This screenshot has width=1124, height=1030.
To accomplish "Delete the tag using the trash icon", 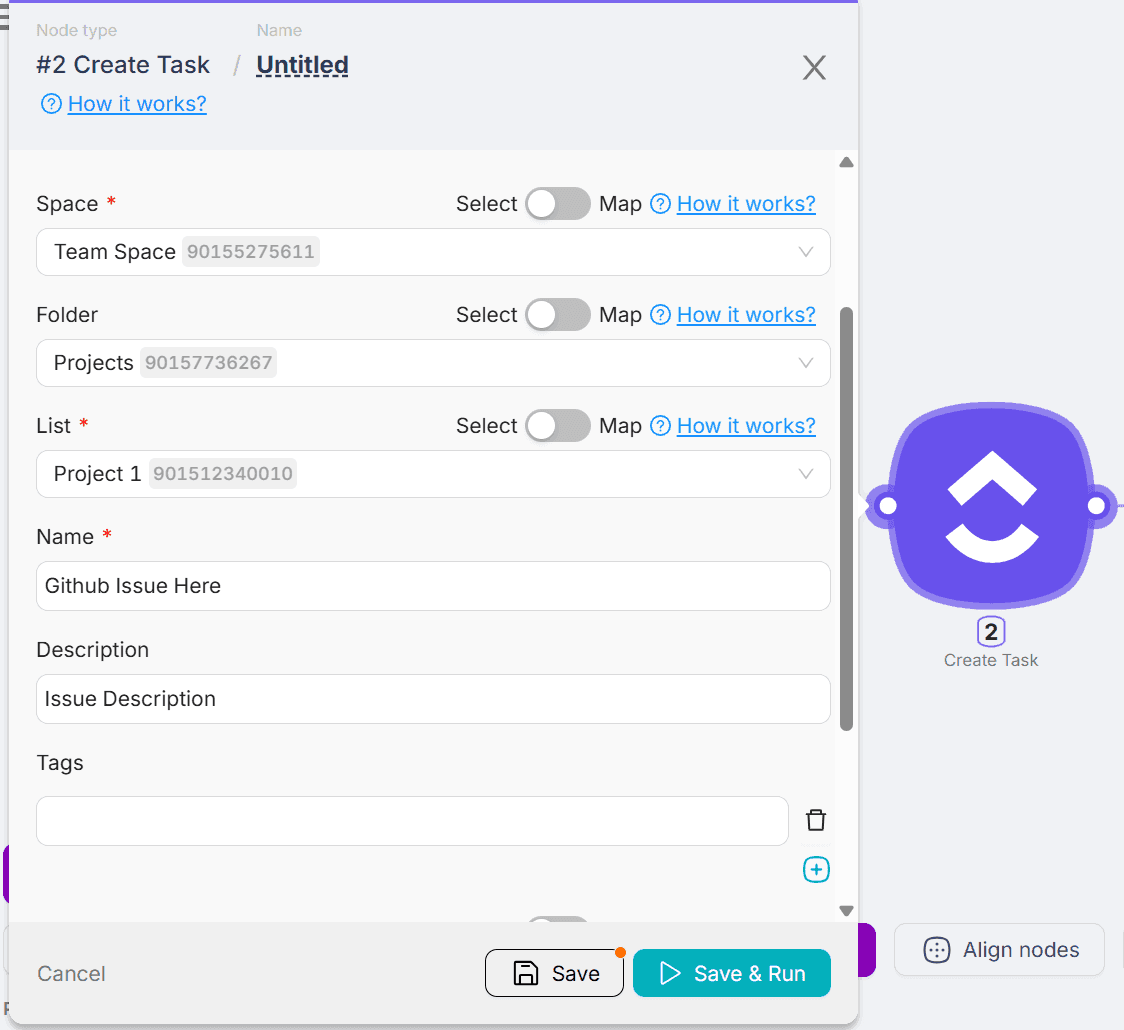I will 816,821.
